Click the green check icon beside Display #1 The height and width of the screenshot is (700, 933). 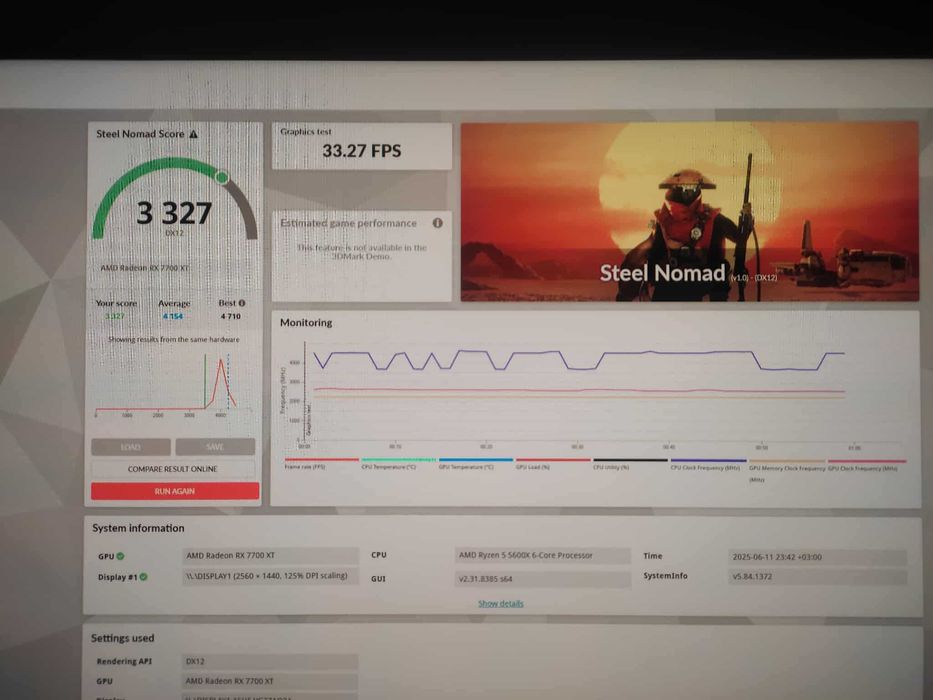click(143, 577)
